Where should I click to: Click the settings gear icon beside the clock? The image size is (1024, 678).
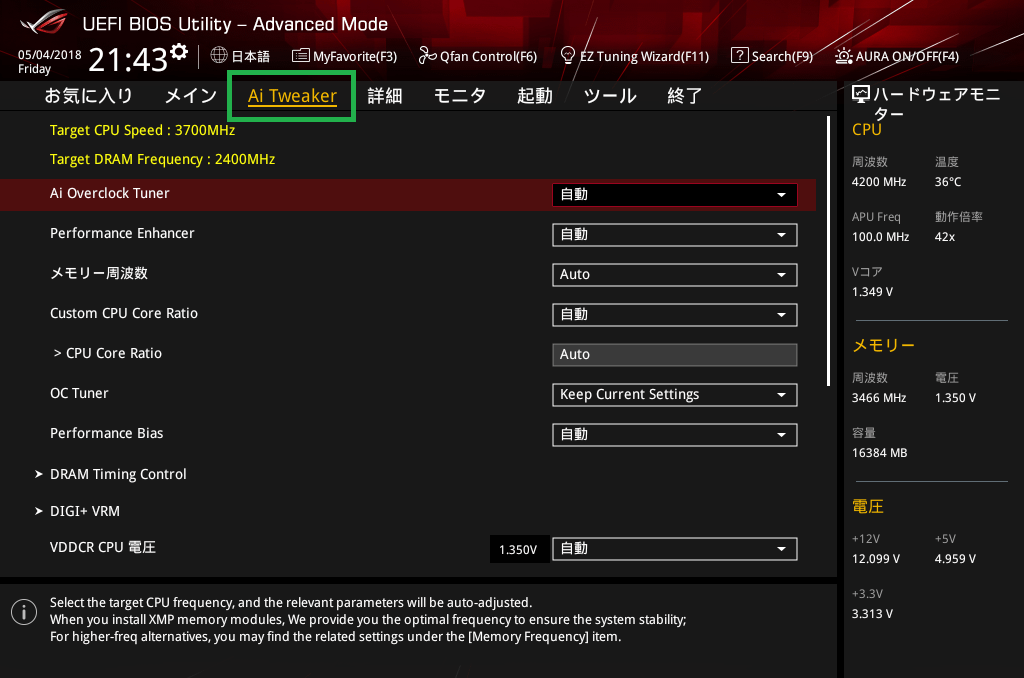tap(179, 51)
